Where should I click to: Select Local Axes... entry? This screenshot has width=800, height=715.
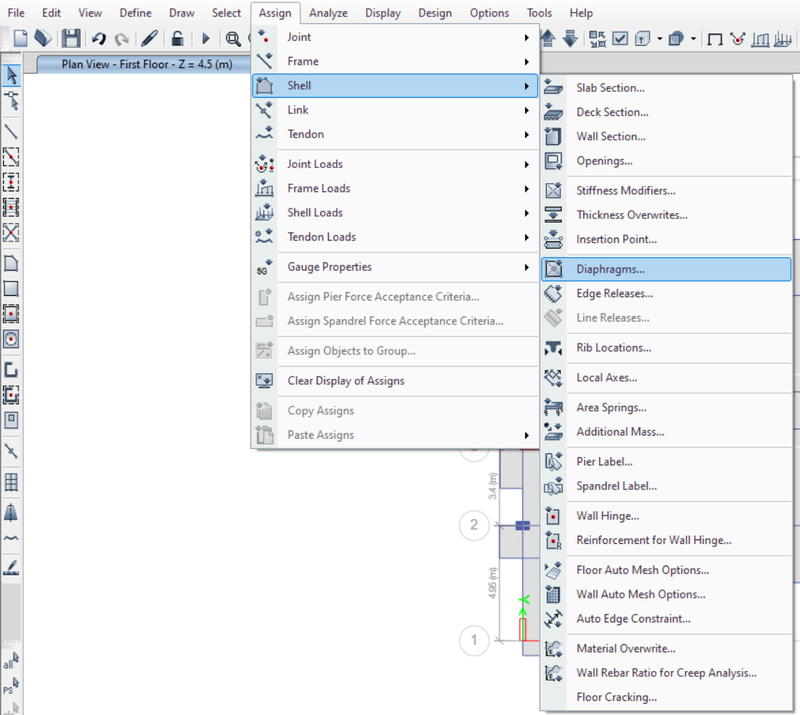click(x=607, y=378)
